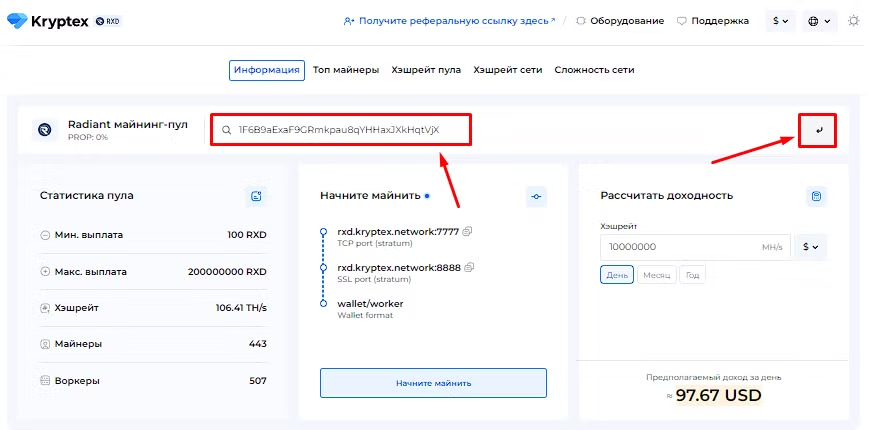The image size is (875, 430).
Task: Click the 97.67 USD estimated income
Action: [718, 395]
